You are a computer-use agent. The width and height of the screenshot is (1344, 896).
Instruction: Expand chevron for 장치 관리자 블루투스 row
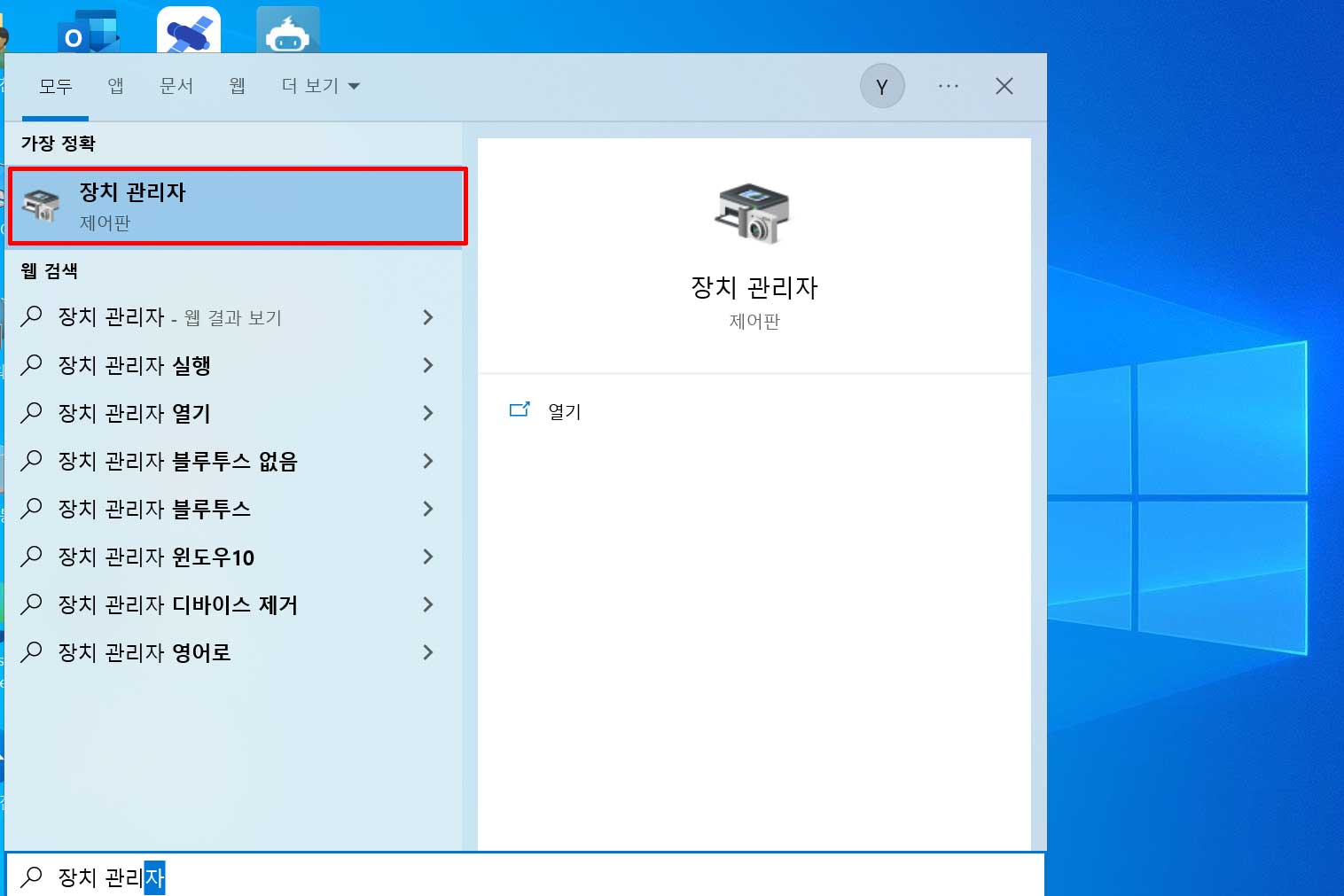tap(428, 509)
